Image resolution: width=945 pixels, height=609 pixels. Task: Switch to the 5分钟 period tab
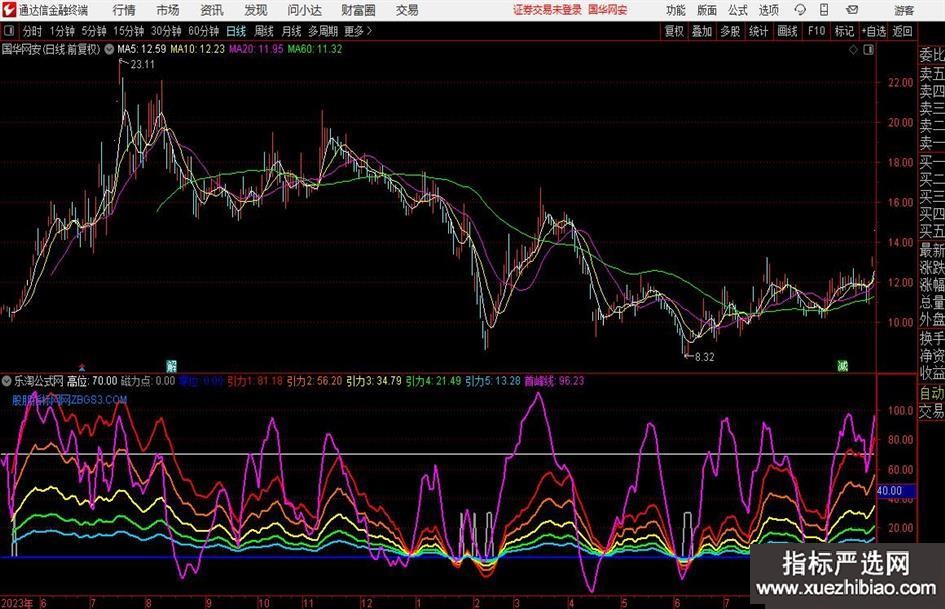93,31
